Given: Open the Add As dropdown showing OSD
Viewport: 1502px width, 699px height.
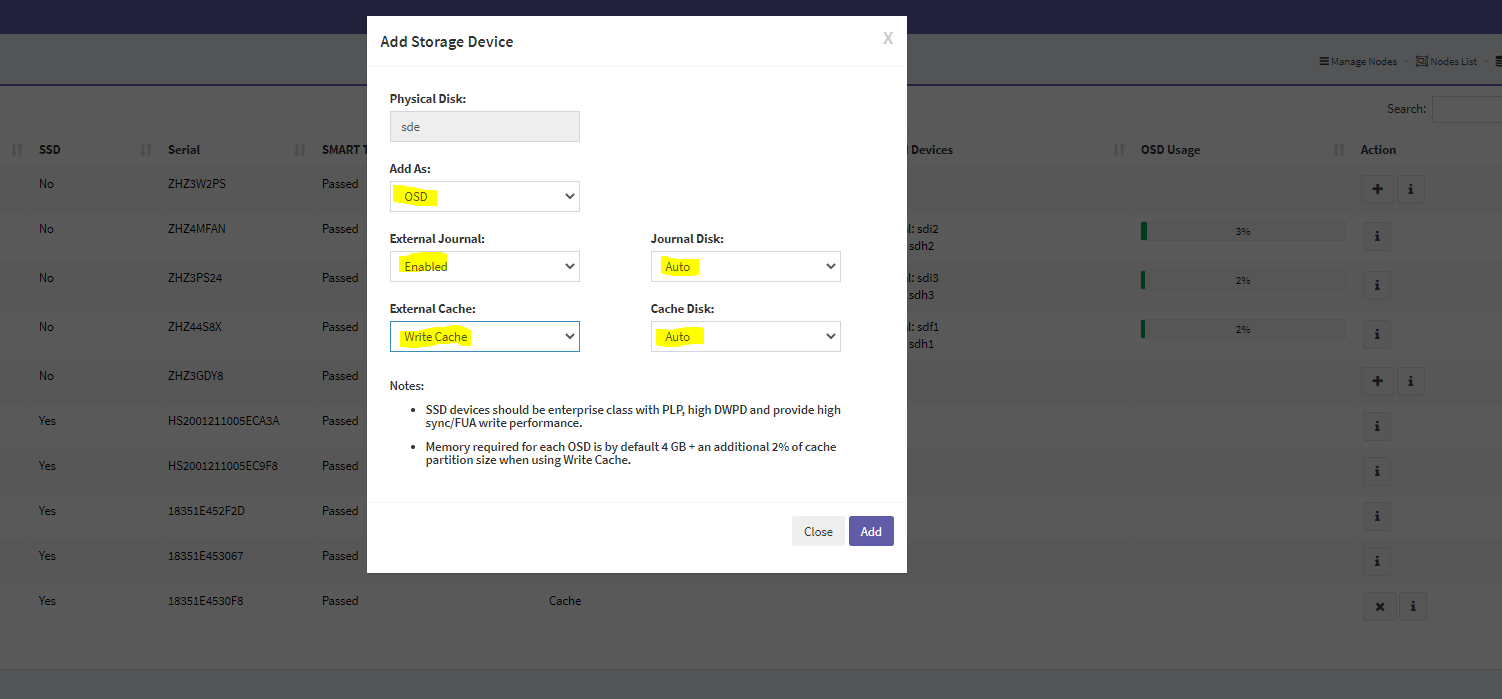Looking at the screenshot, I should pos(485,196).
